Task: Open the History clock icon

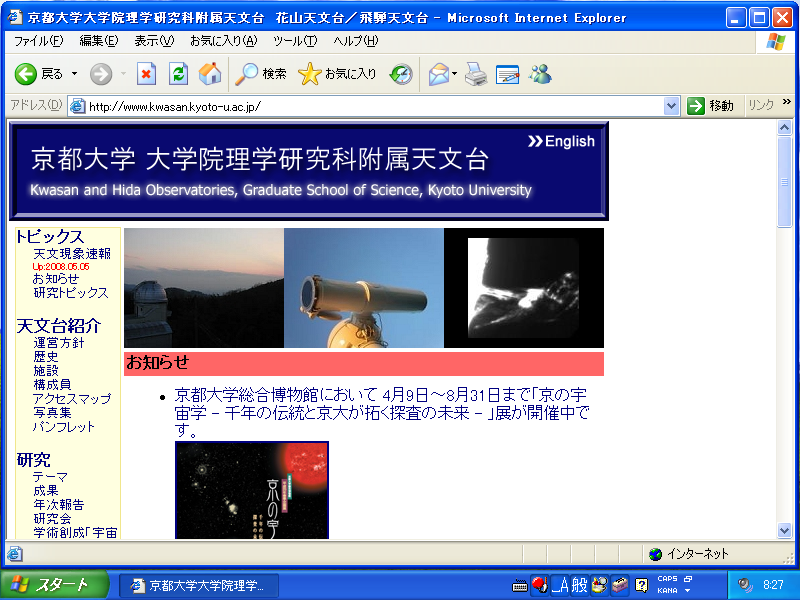Action: [401, 74]
